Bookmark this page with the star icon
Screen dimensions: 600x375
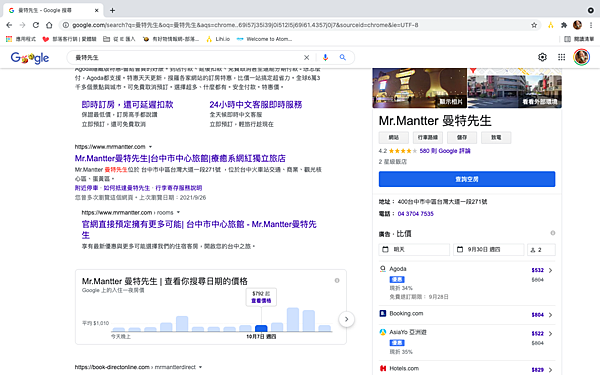(534, 25)
